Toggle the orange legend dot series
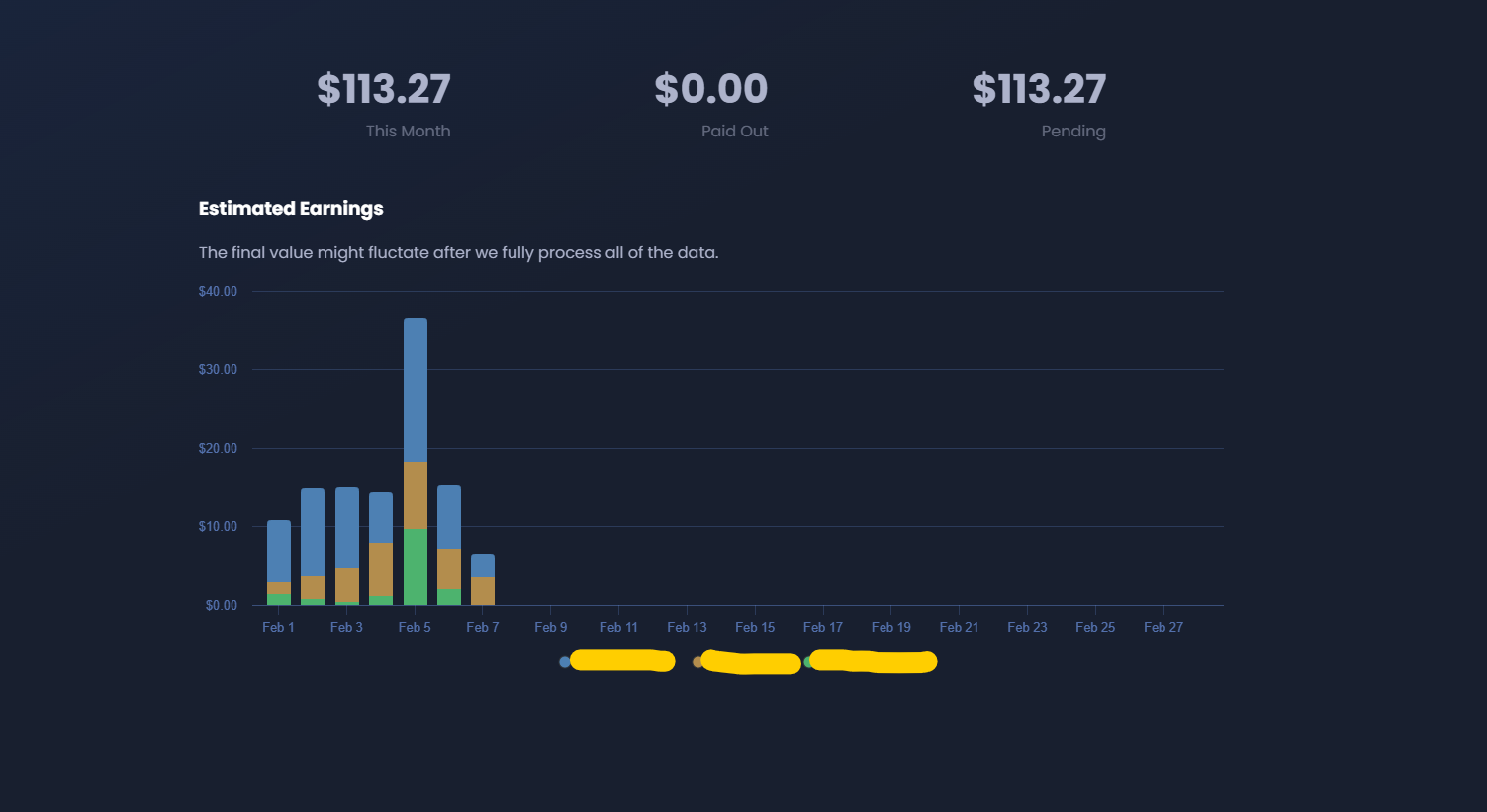 [697, 662]
